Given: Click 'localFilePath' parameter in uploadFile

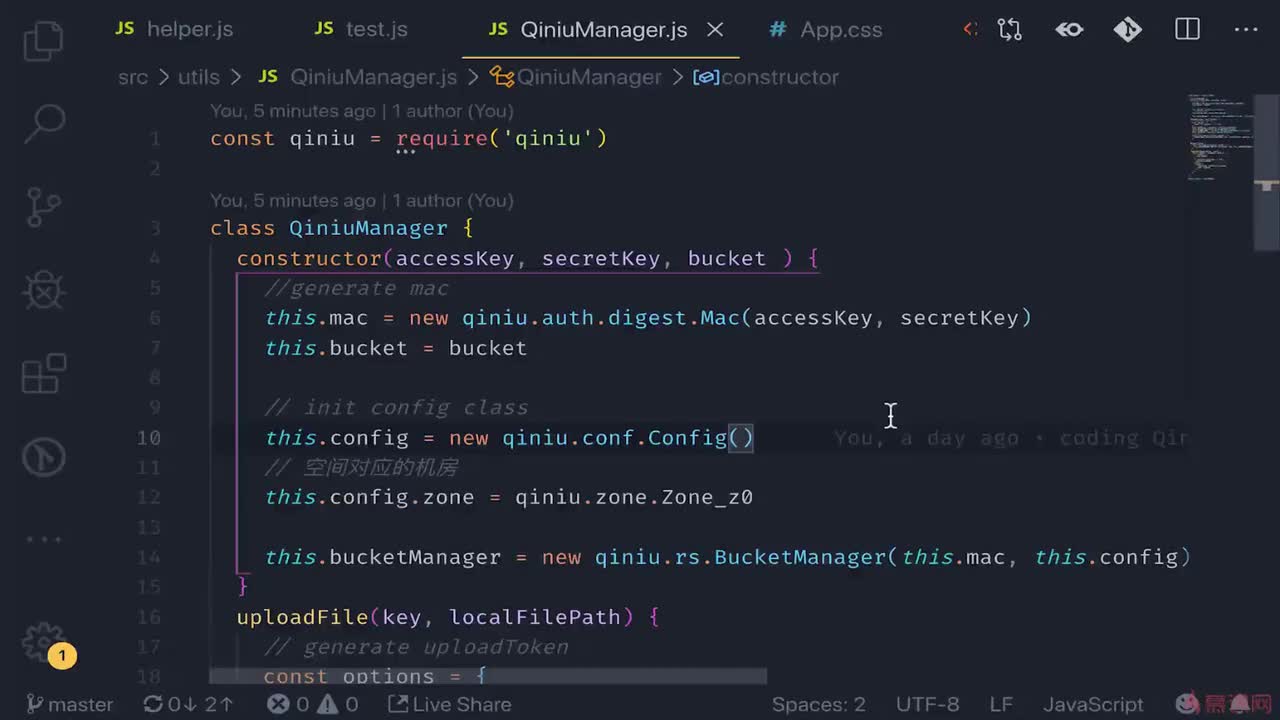Looking at the screenshot, I should click(x=535, y=617).
